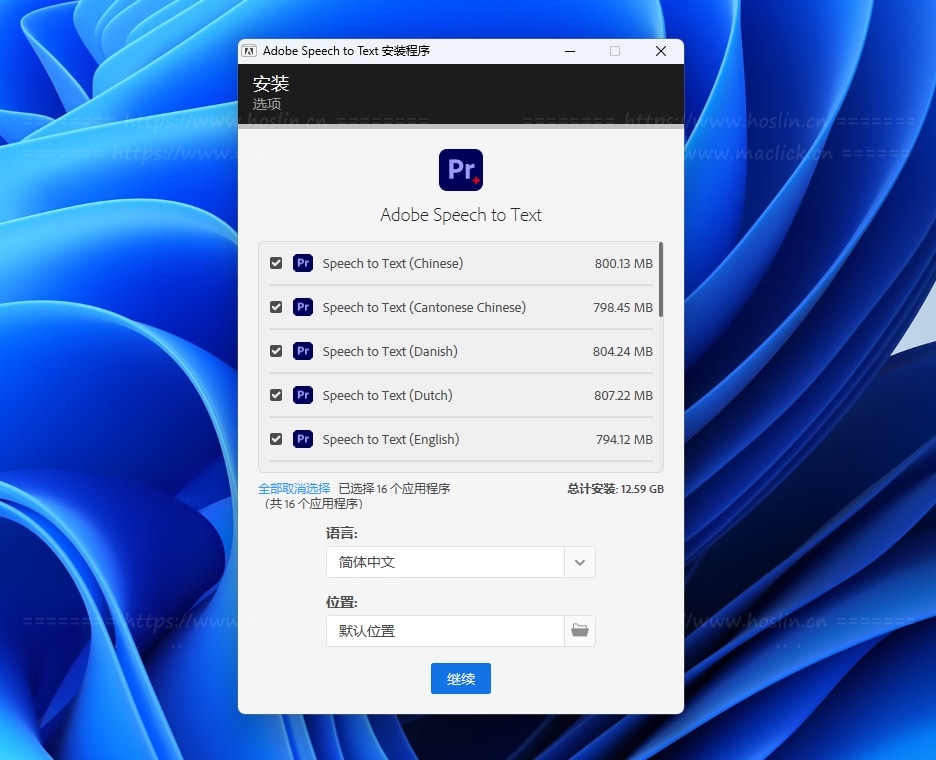Click the large Premiere Pro logo icon
936x760 pixels.
[460, 170]
